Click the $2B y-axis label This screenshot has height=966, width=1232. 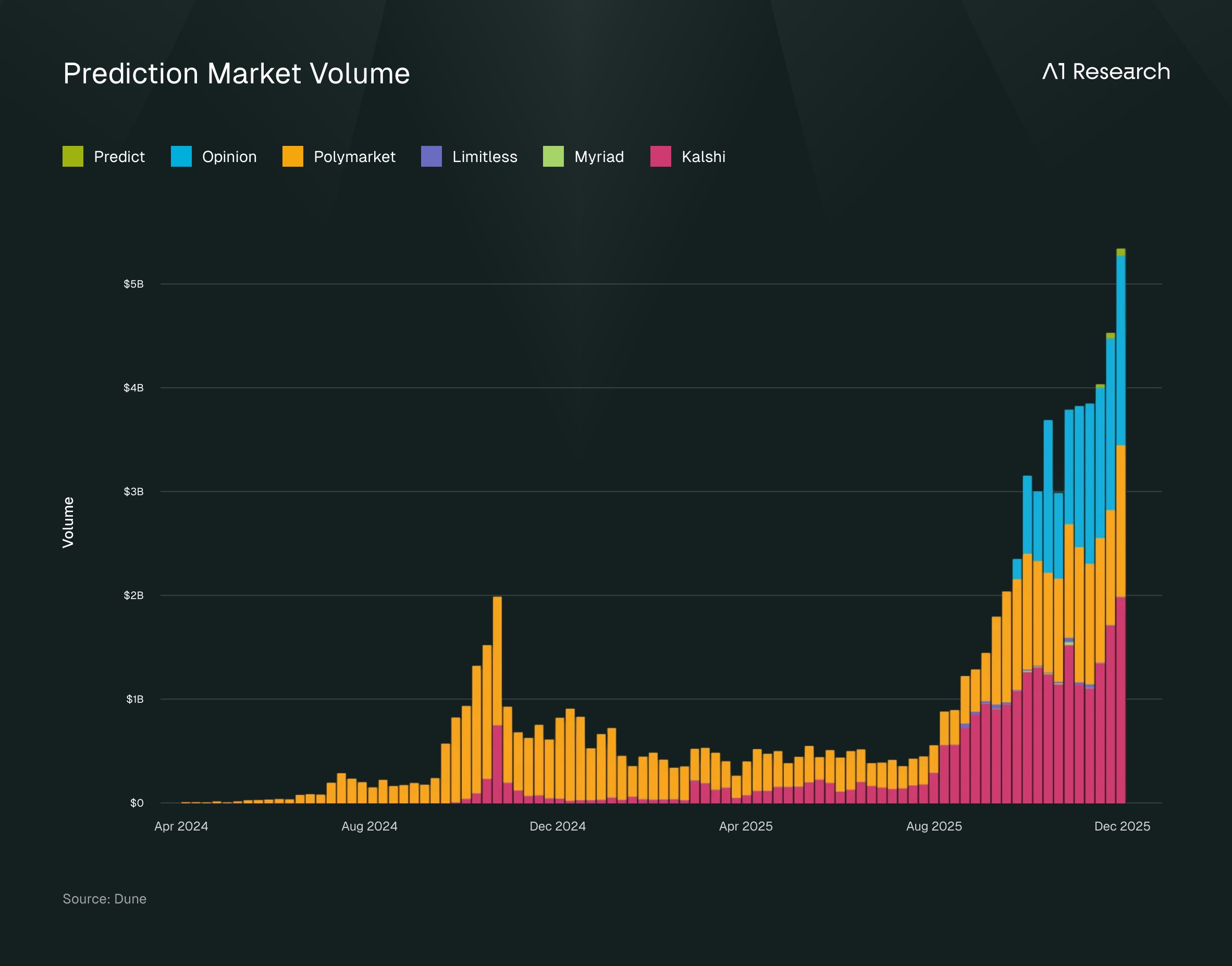point(133,595)
